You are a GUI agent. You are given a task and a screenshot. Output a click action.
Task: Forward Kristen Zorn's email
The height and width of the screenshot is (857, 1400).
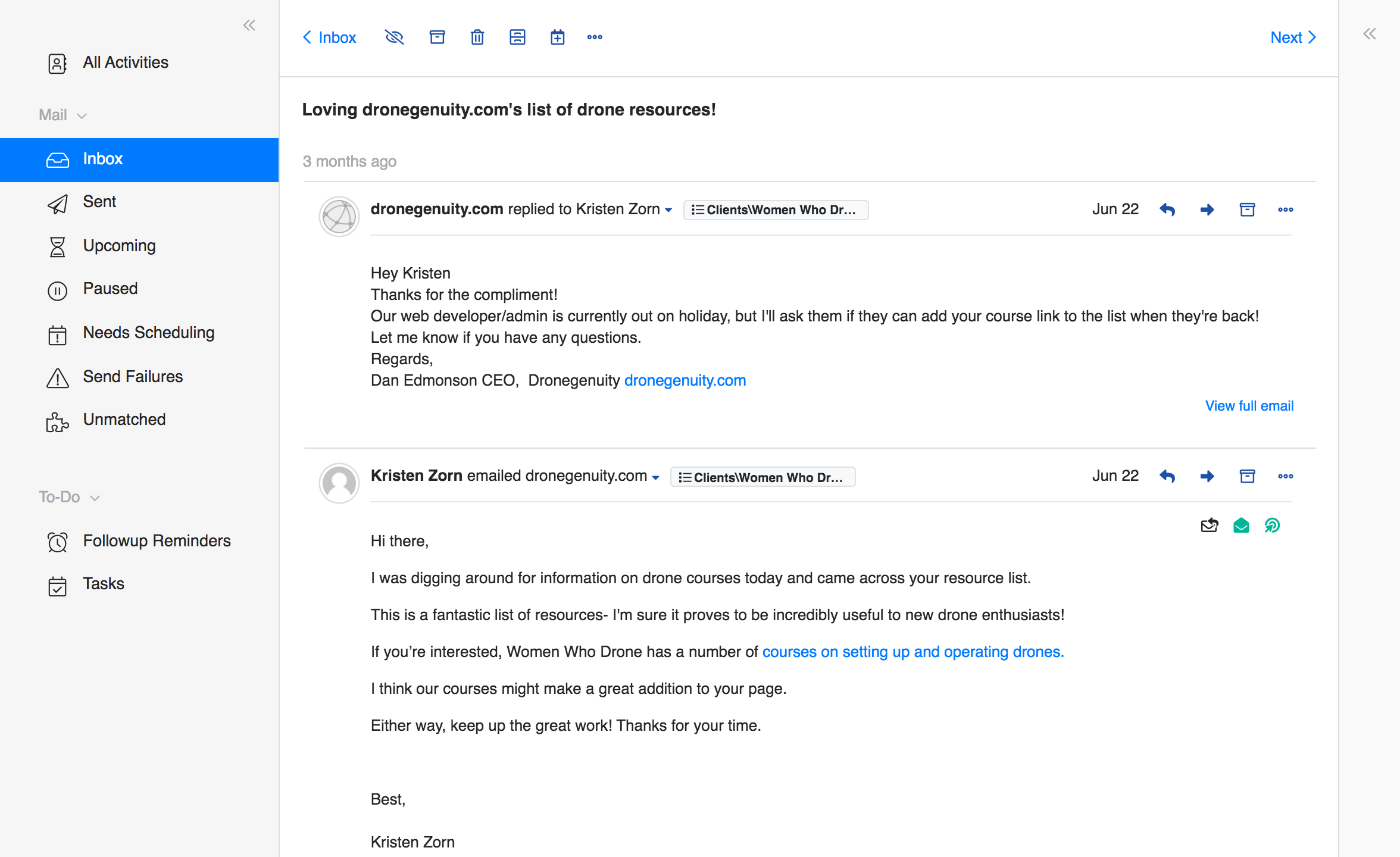[1207, 476]
